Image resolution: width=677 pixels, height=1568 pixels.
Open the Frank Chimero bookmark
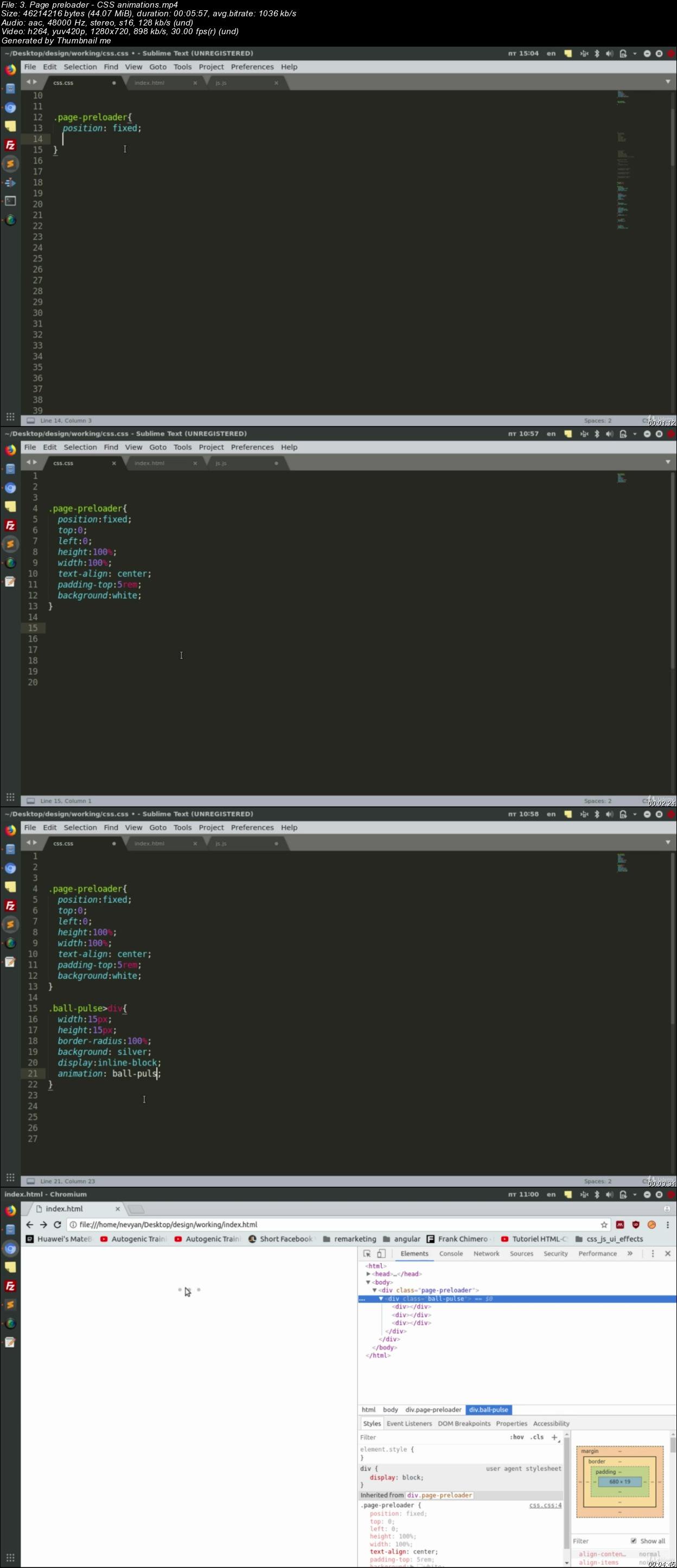(x=457, y=1239)
